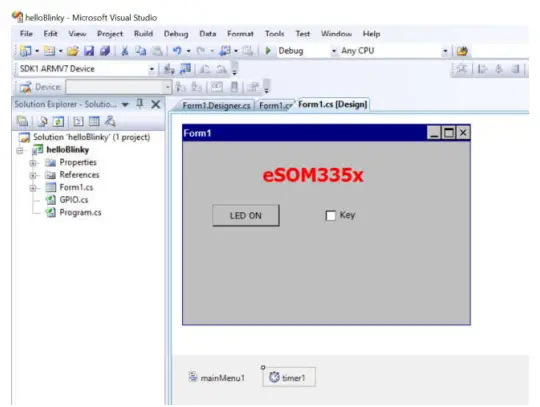540x407 pixels.
Task: Select the Program.cs file in Solution Explorer
Action: [x=80, y=212]
